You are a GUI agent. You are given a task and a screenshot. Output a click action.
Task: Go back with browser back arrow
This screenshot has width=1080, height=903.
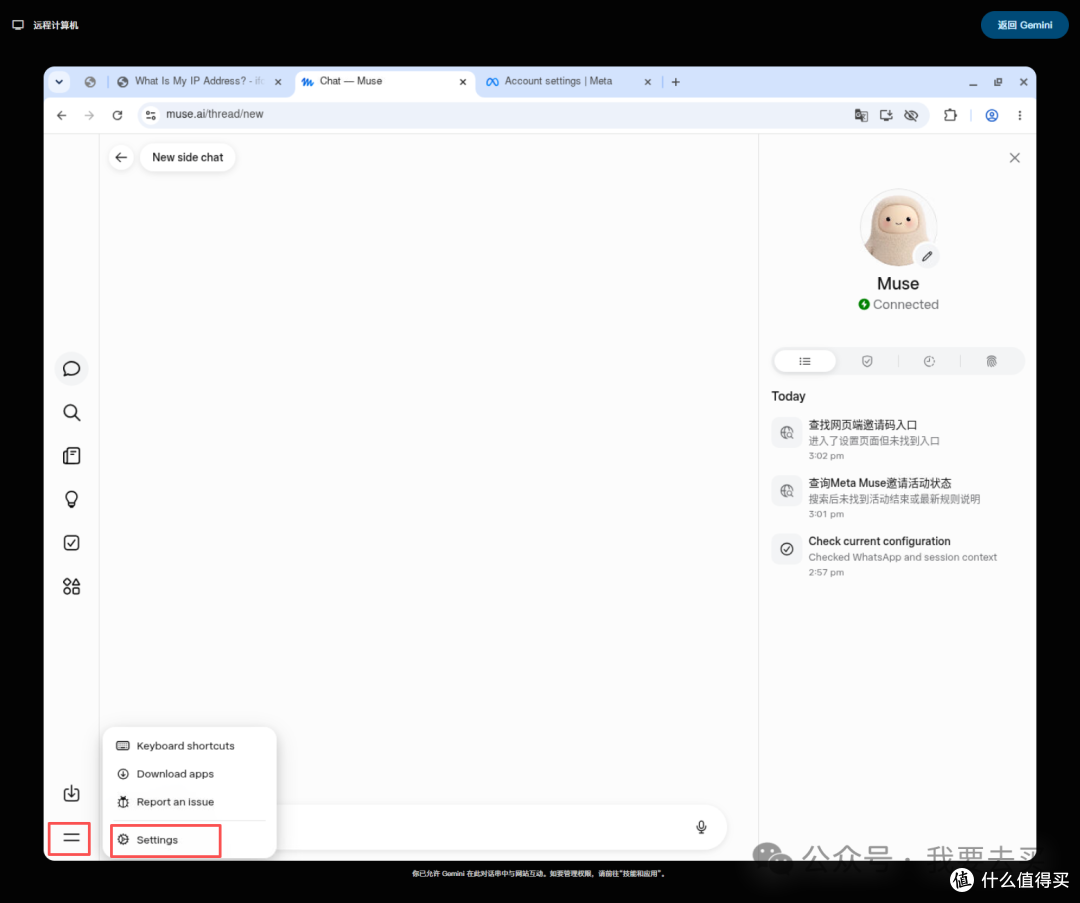point(62,115)
